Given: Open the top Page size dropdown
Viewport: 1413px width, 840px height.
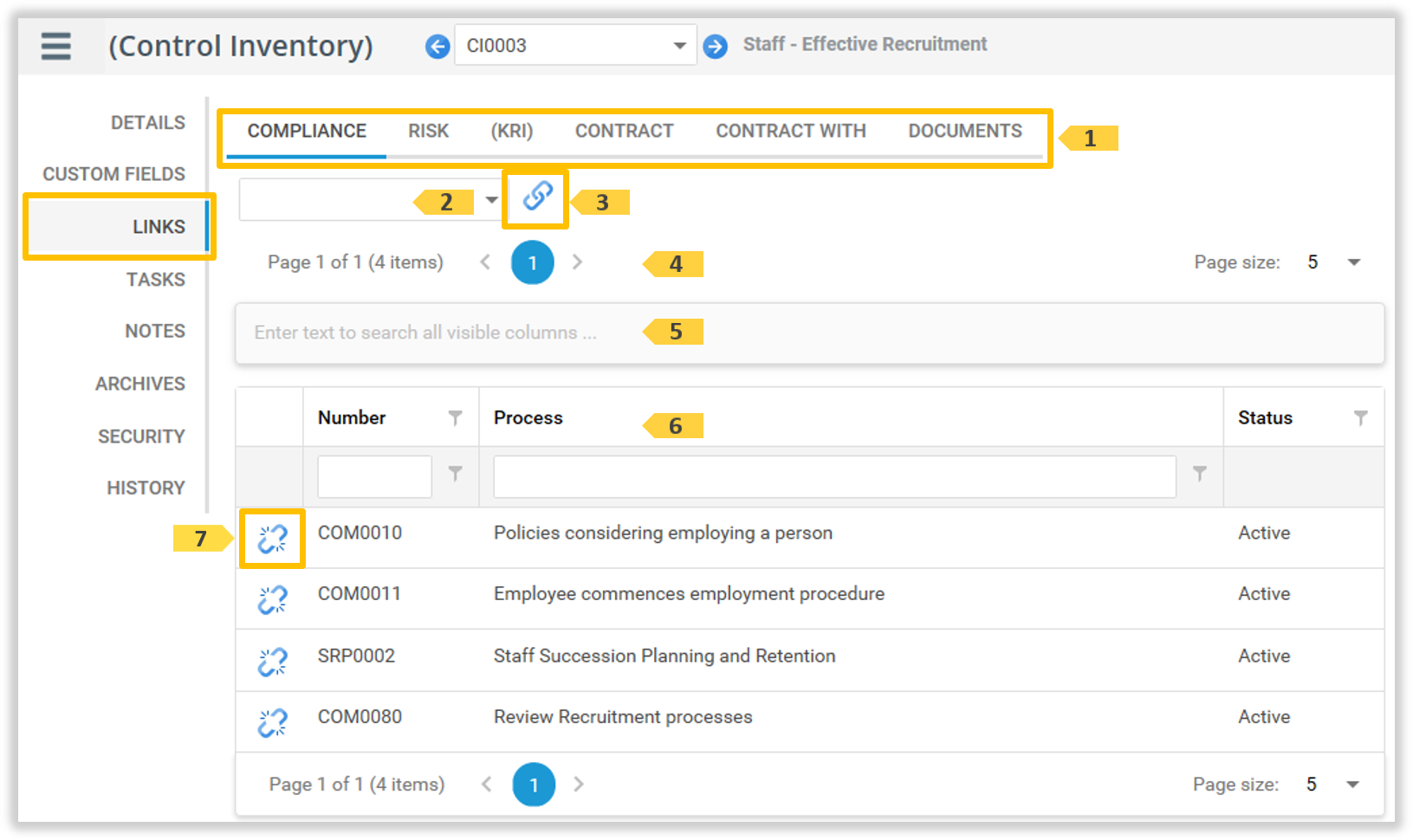Looking at the screenshot, I should pyautogui.click(x=1353, y=262).
